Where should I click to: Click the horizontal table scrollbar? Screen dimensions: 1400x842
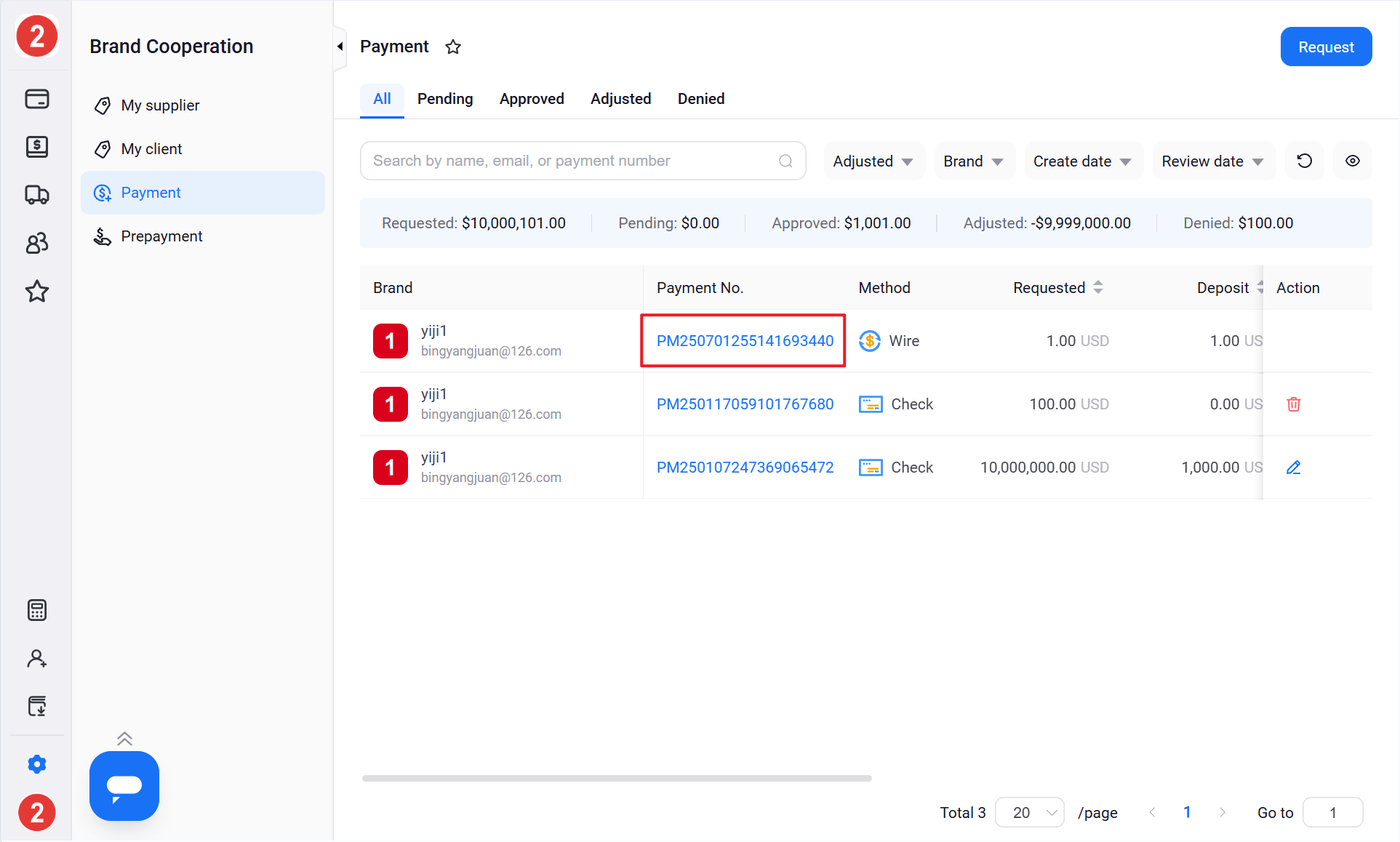pyautogui.click(x=617, y=778)
